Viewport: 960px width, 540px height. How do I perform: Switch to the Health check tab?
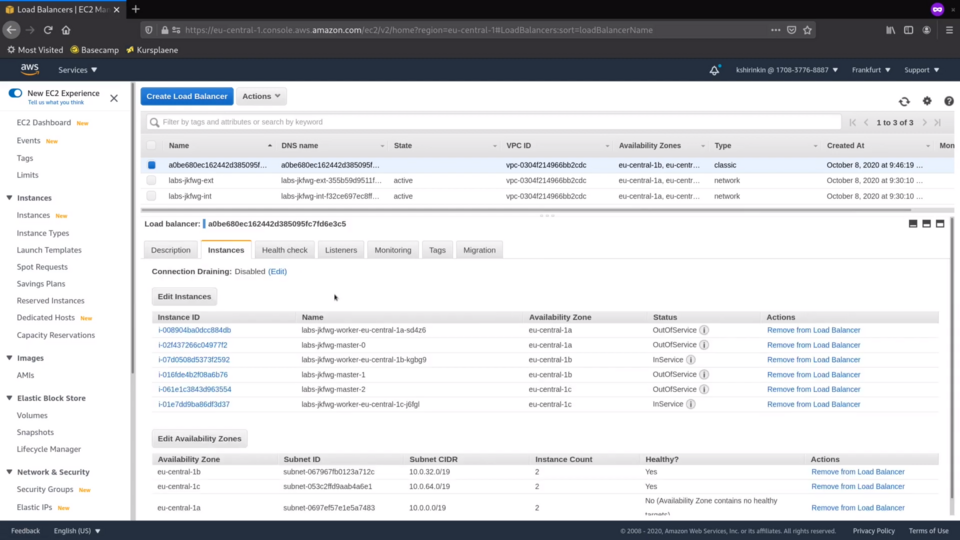pos(285,250)
